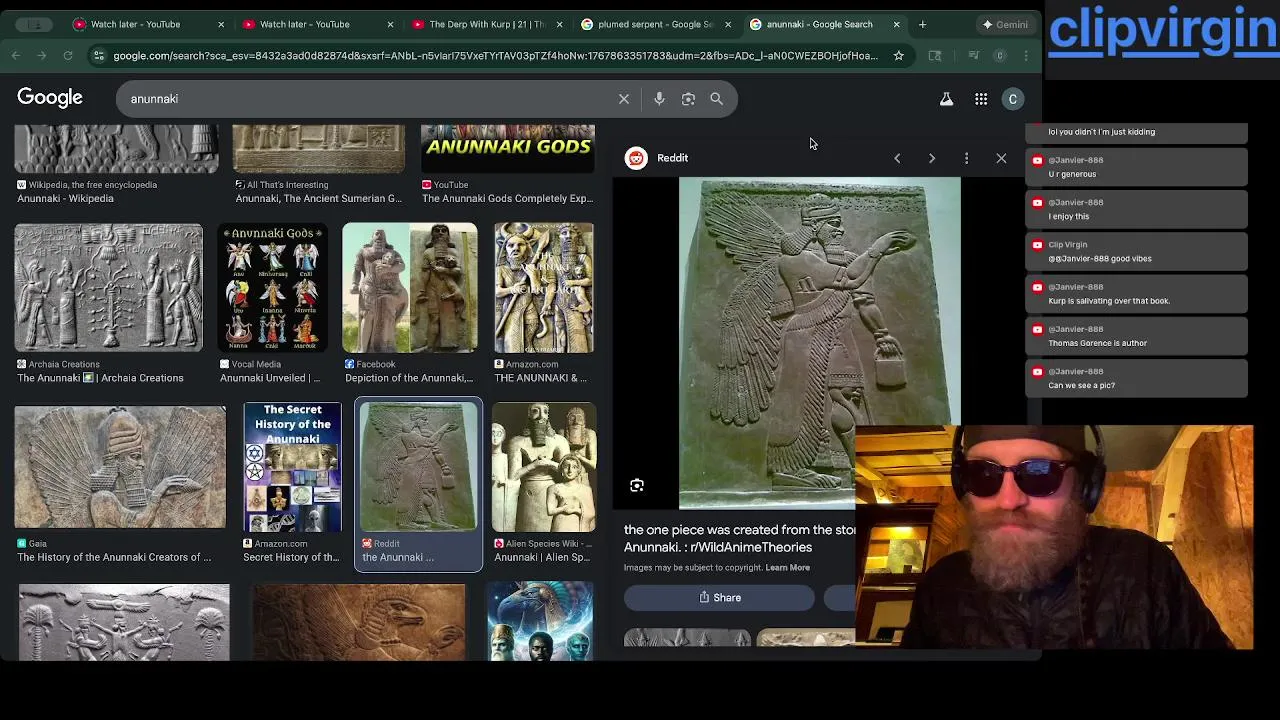
Task: Go back in browser history
Action: tap(16, 56)
